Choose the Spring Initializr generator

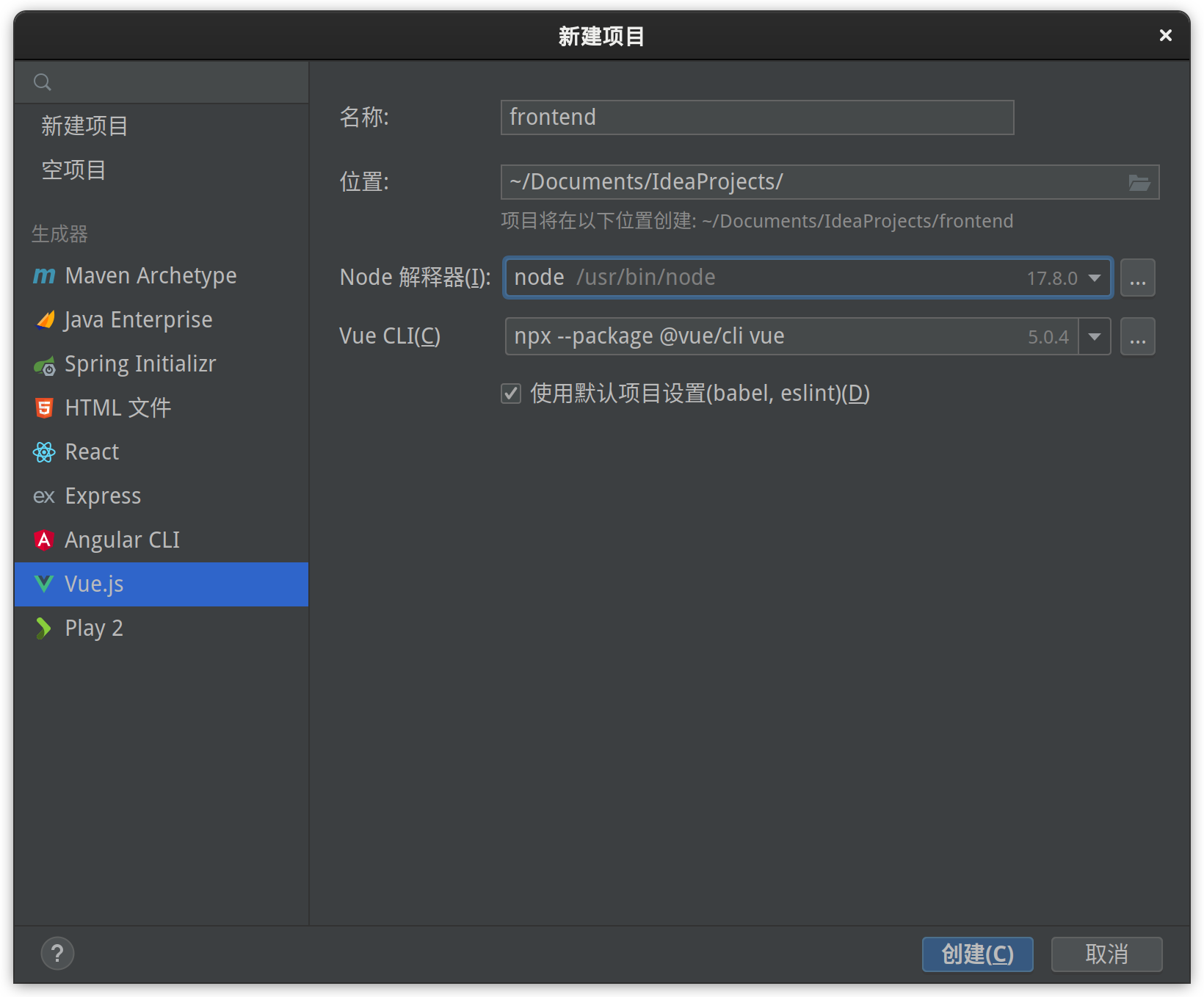(162, 364)
